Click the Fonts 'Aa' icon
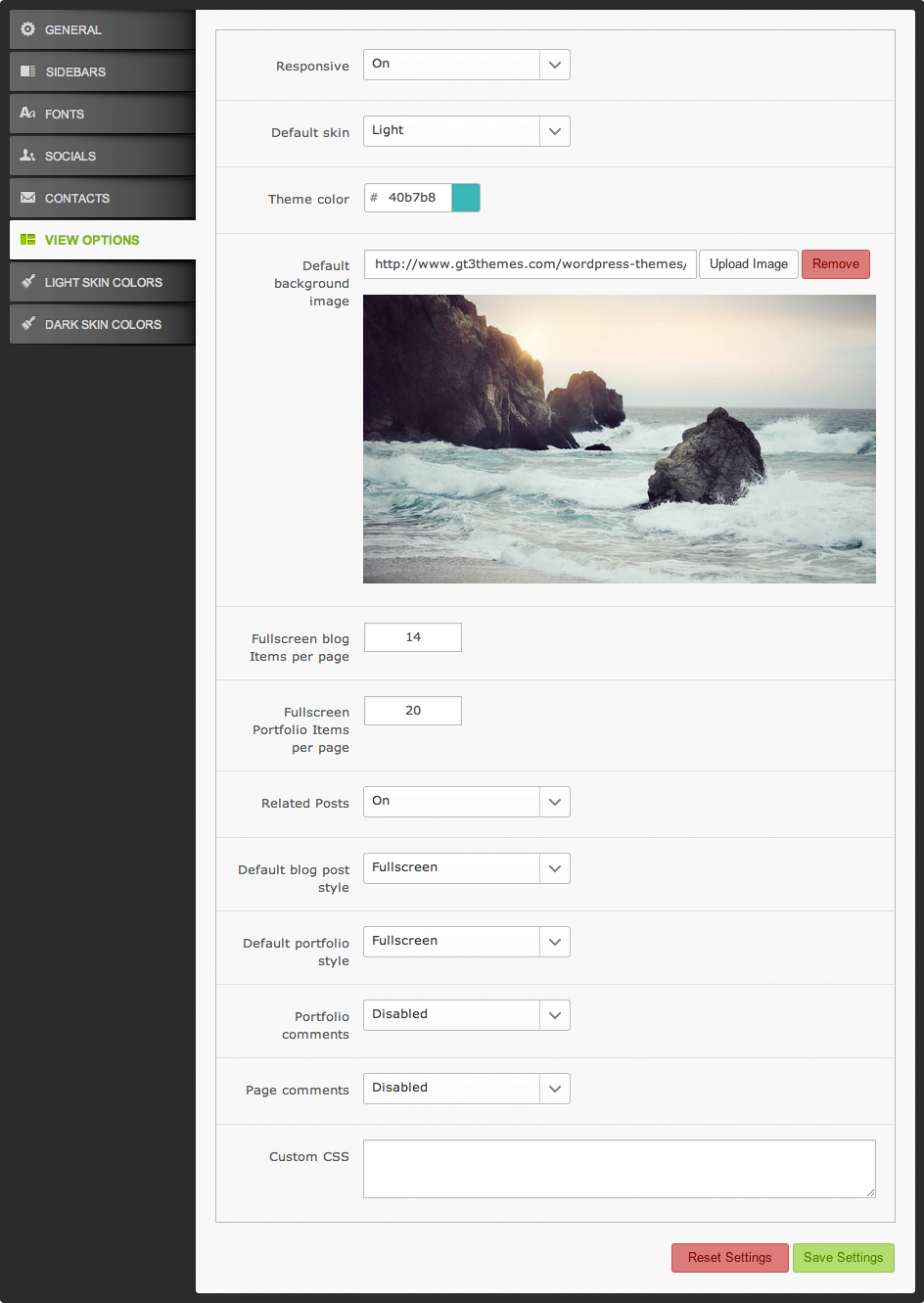The height and width of the screenshot is (1303, 924). point(27,114)
